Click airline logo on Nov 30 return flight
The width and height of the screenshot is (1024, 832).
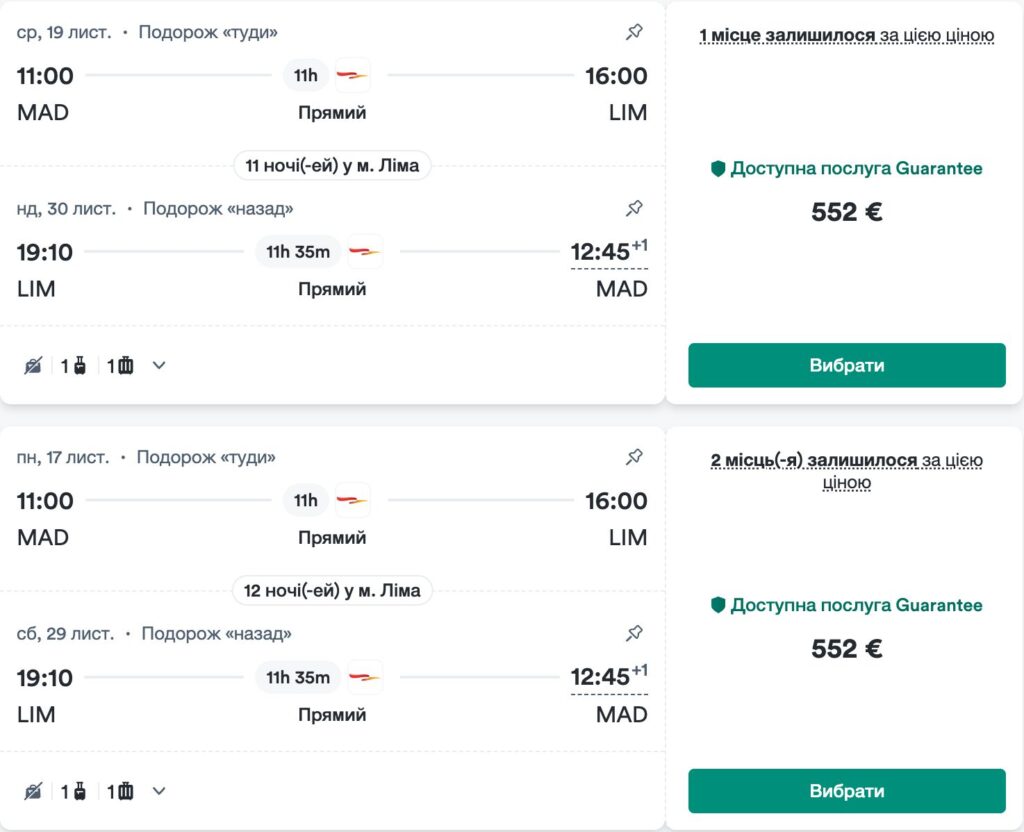click(x=365, y=251)
